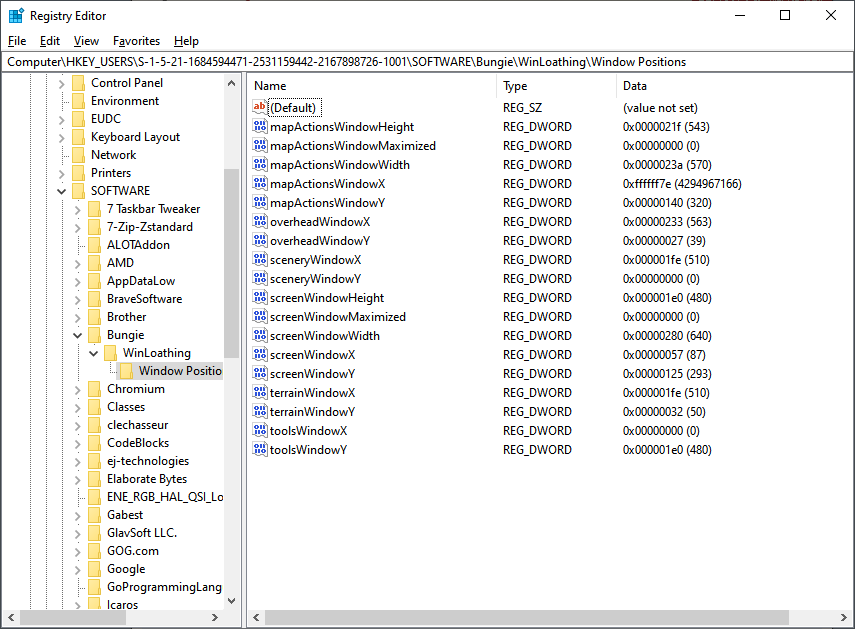Collapse the WinLoathing tree node
The image size is (855, 629).
tap(93, 353)
